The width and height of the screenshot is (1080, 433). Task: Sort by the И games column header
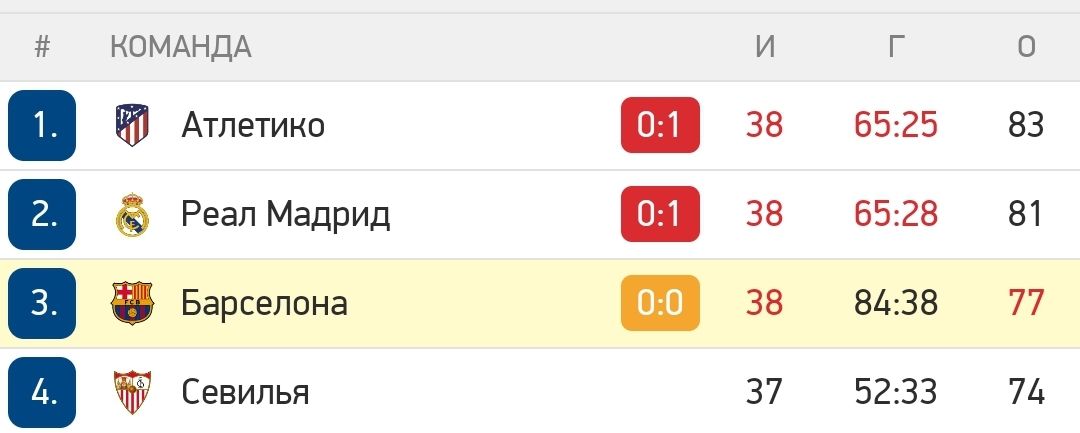(765, 46)
